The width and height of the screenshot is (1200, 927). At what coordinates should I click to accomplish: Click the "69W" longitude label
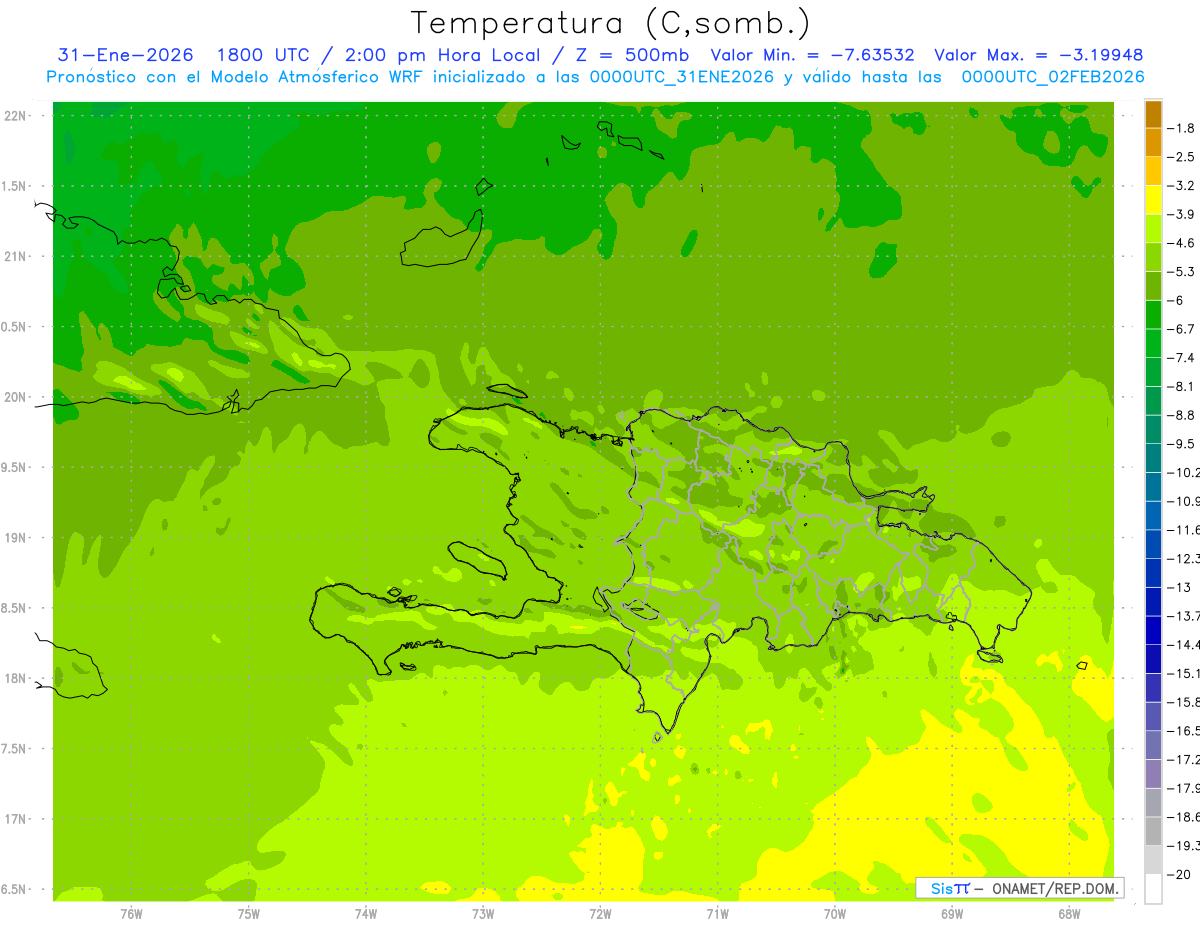(952, 914)
